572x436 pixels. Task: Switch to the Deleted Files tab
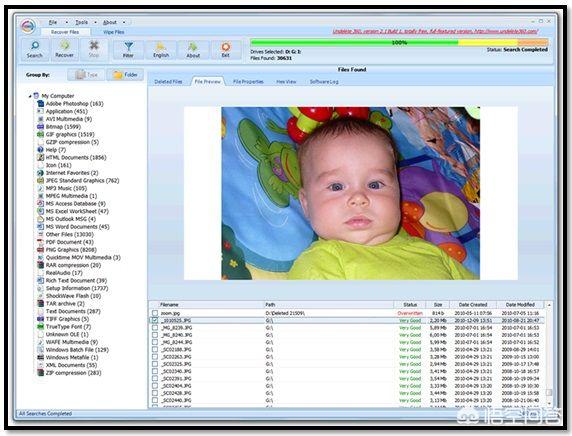click(168, 82)
